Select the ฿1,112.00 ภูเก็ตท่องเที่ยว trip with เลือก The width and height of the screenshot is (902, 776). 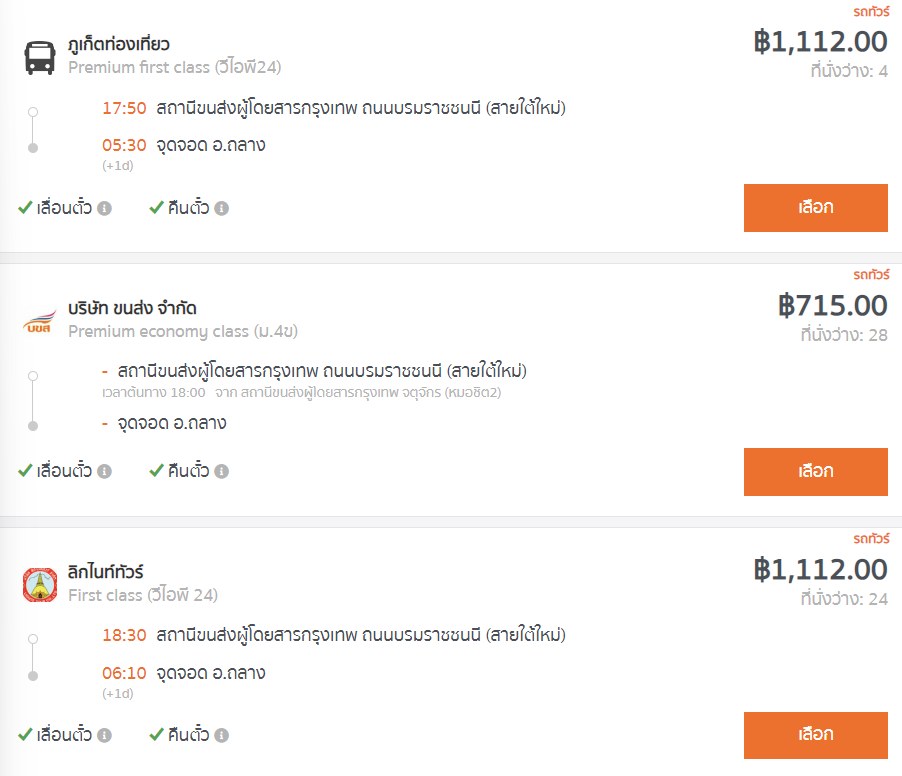point(816,208)
